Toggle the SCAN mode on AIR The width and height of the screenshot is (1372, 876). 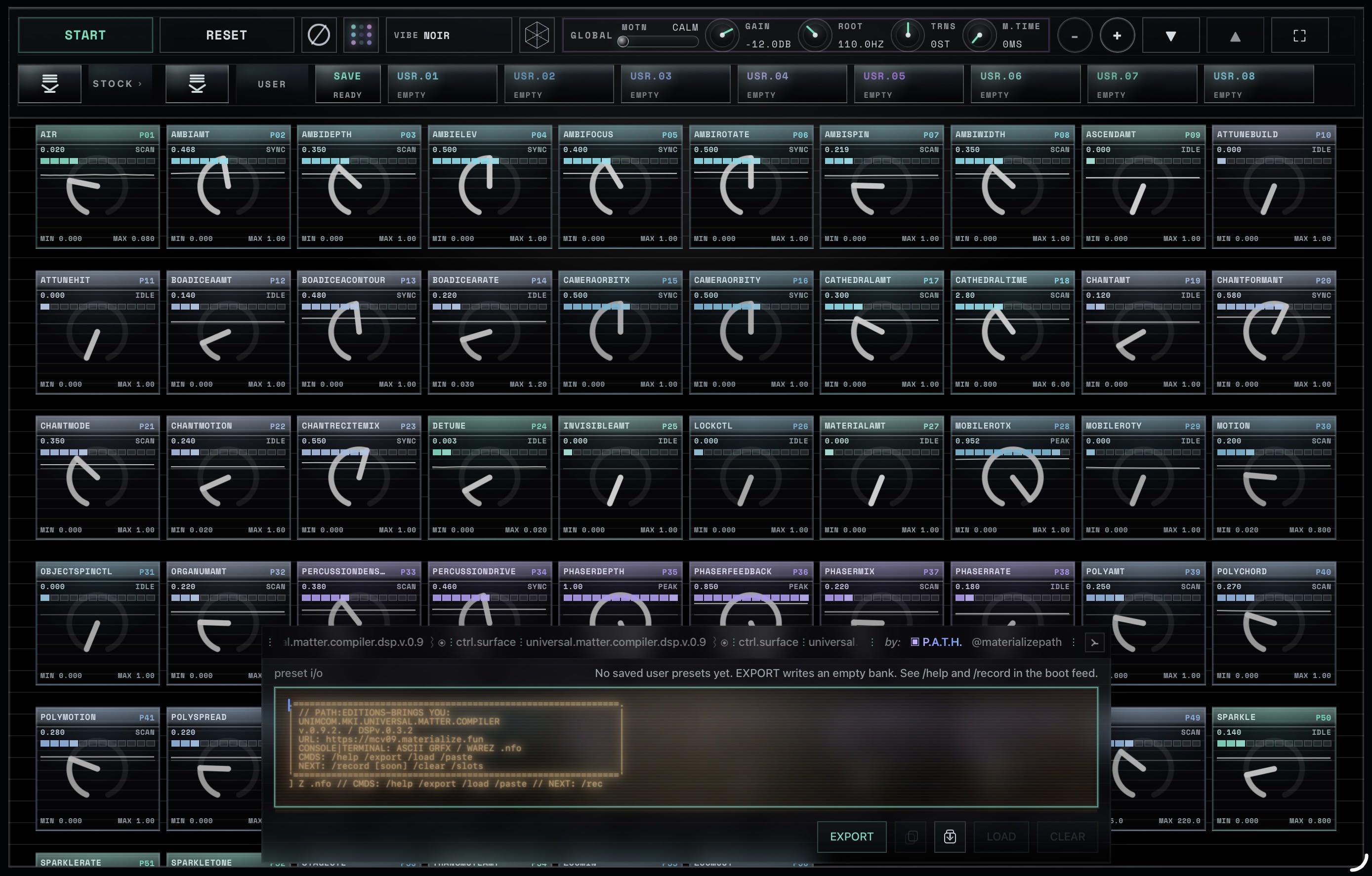pyautogui.click(x=145, y=150)
